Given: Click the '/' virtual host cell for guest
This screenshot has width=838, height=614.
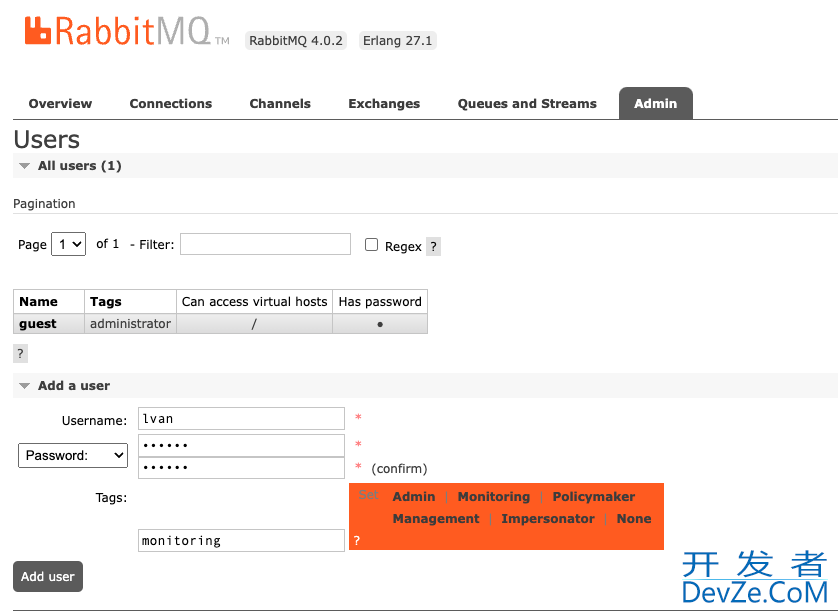Looking at the screenshot, I should coord(254,324).
